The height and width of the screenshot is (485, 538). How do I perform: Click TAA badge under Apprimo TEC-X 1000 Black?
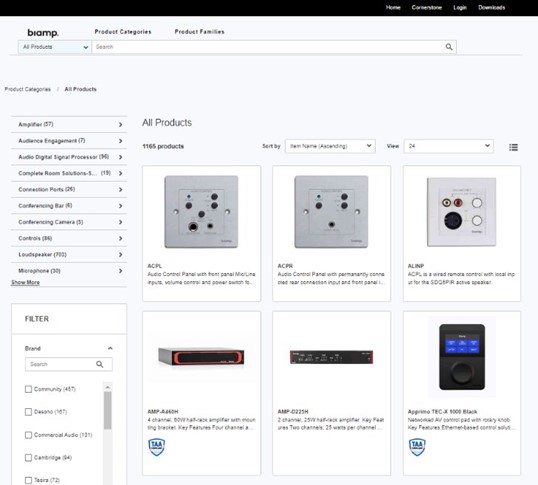417,447
